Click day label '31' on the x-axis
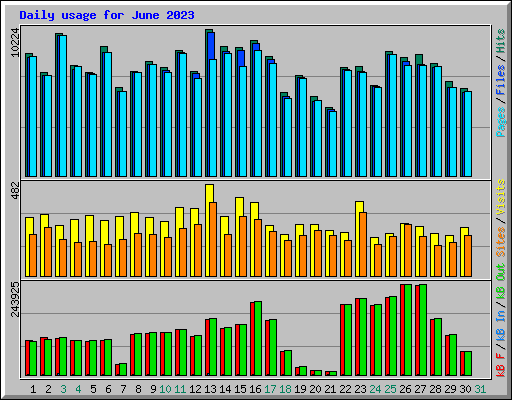This screenshot has height=400, width=512. click(x=480, y=389)
